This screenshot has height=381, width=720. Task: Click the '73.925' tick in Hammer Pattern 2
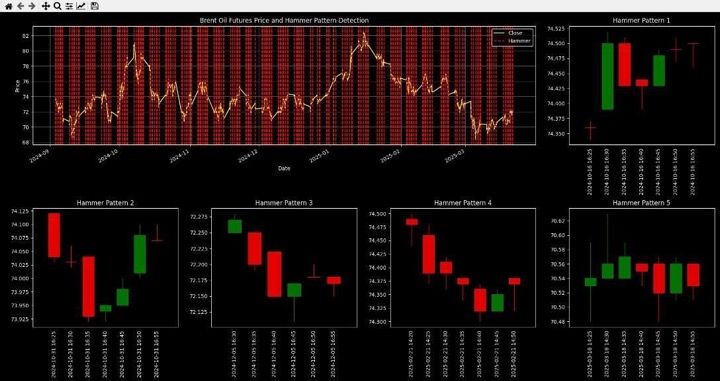(20, 319)
